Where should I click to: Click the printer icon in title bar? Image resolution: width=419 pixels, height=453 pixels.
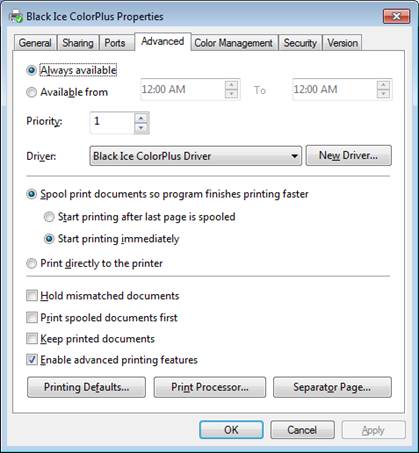point(16,16)
